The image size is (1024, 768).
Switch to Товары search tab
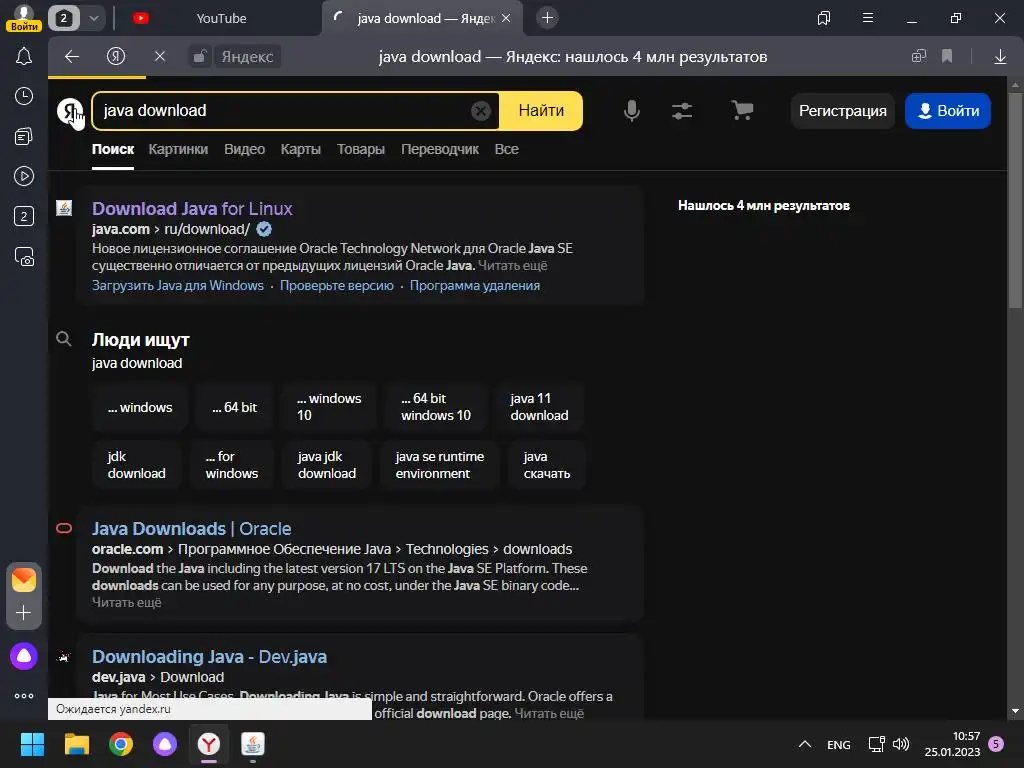click(360, 149)
